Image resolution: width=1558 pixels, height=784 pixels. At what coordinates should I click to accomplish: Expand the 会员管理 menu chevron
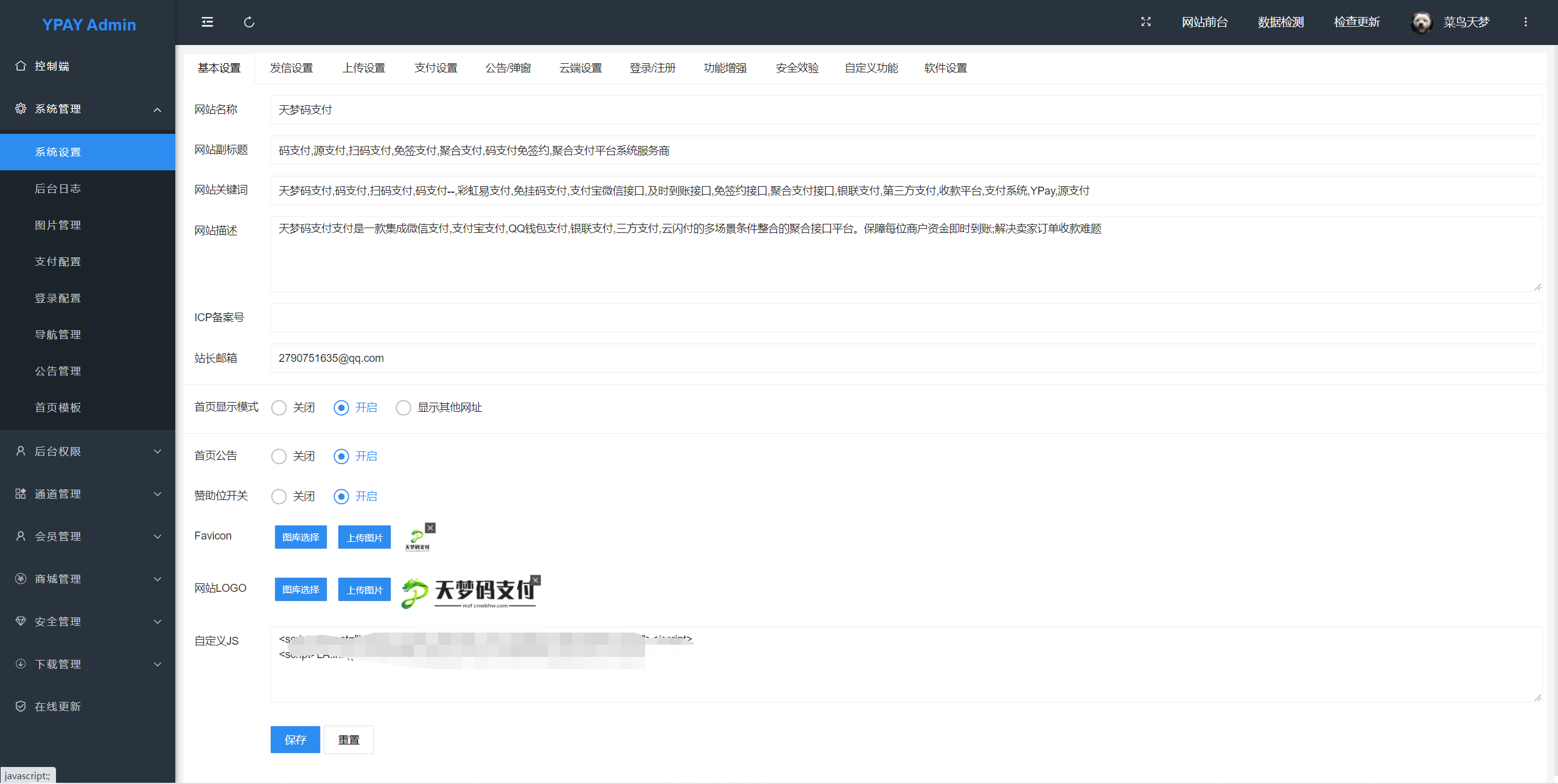click(158, 536)
